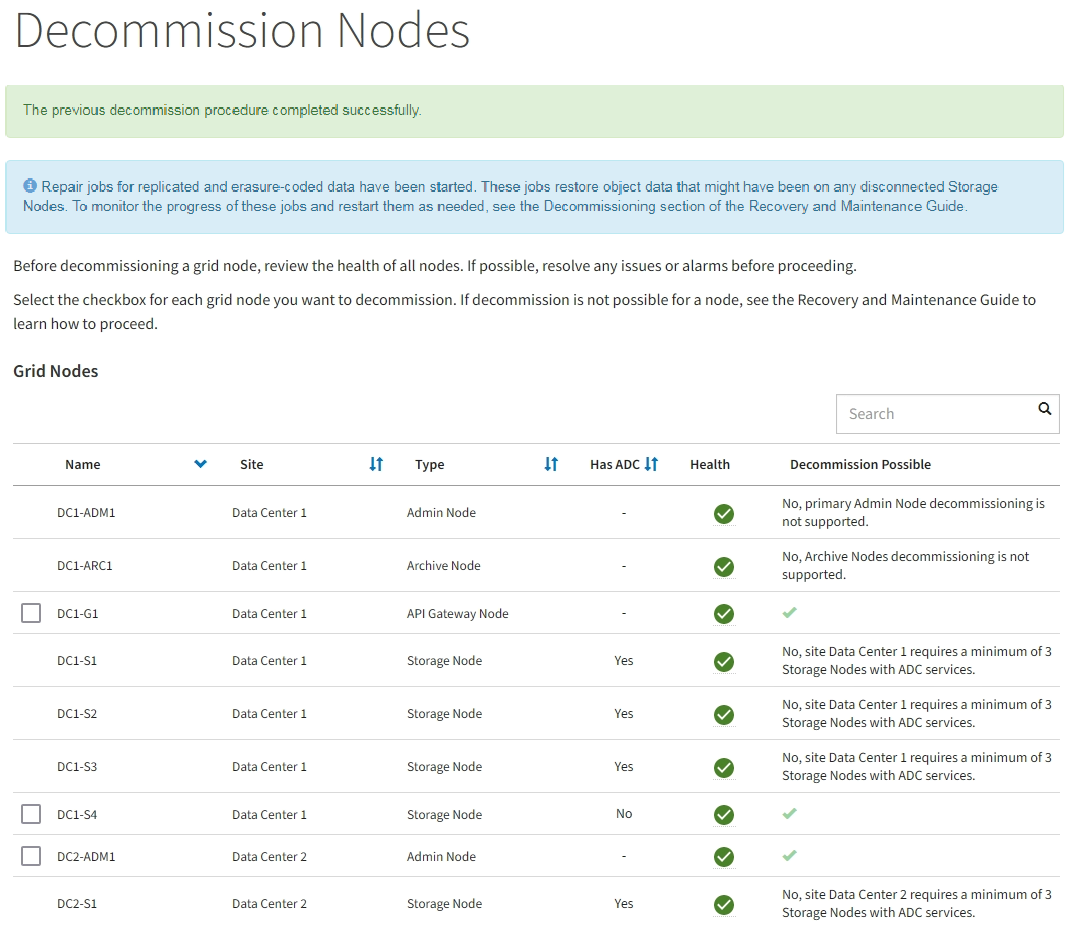Click the Decommission Possible column header

point(860,465)
